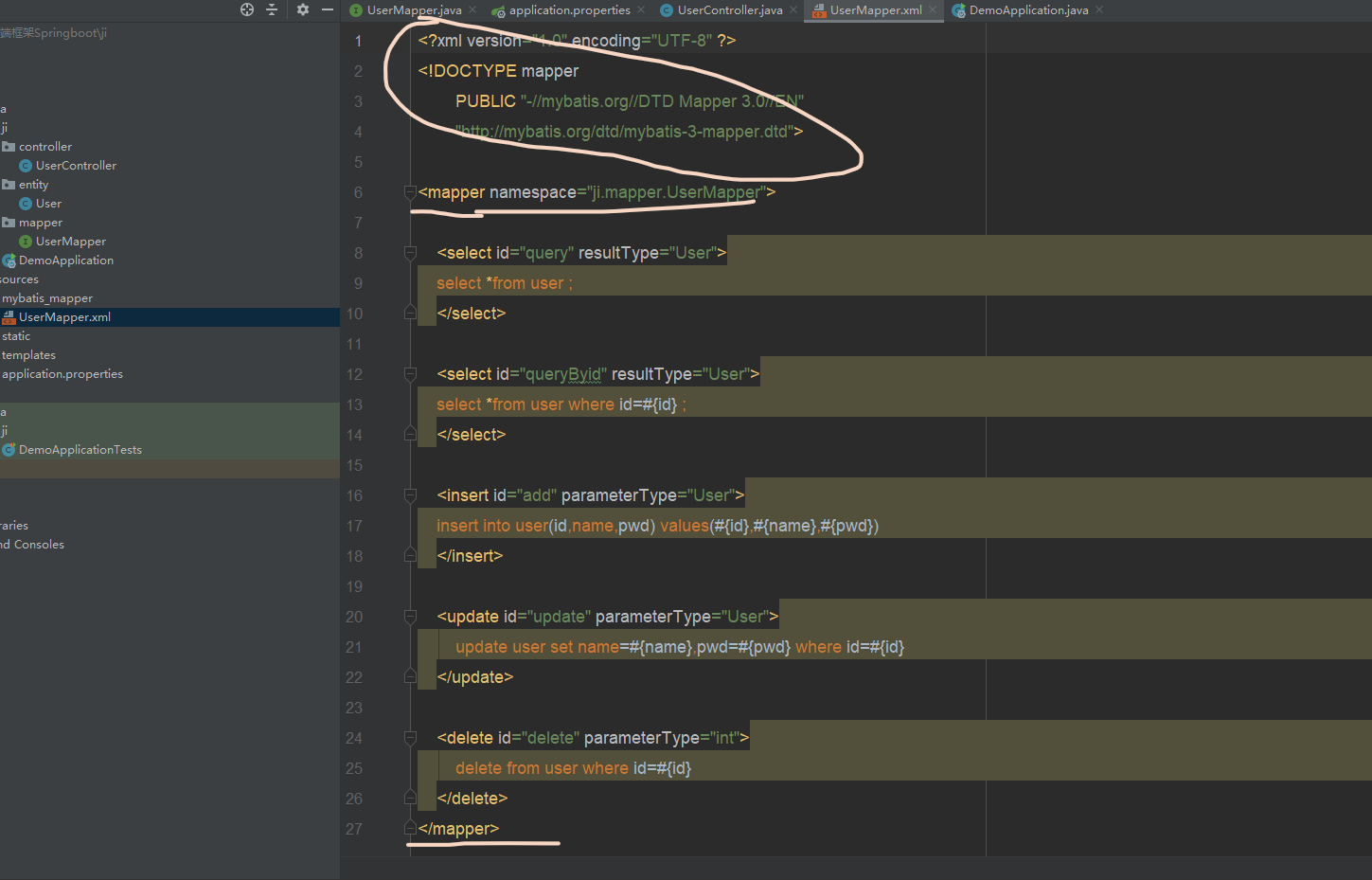1372x880 pixels.
Task: Click the fold end marker on line 14
Action: (x=410, y=433)
